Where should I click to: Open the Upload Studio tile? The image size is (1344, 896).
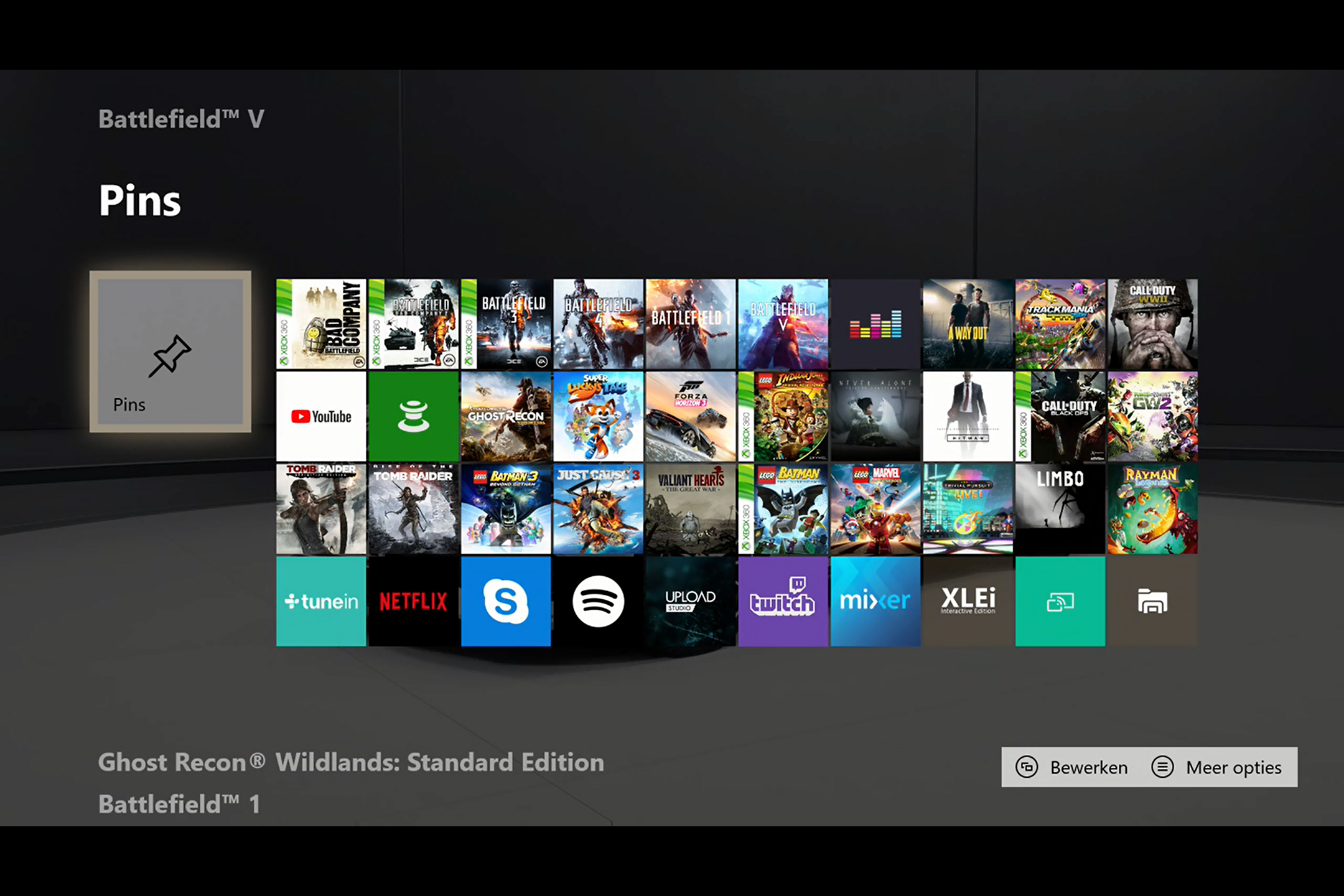(690, 601)
